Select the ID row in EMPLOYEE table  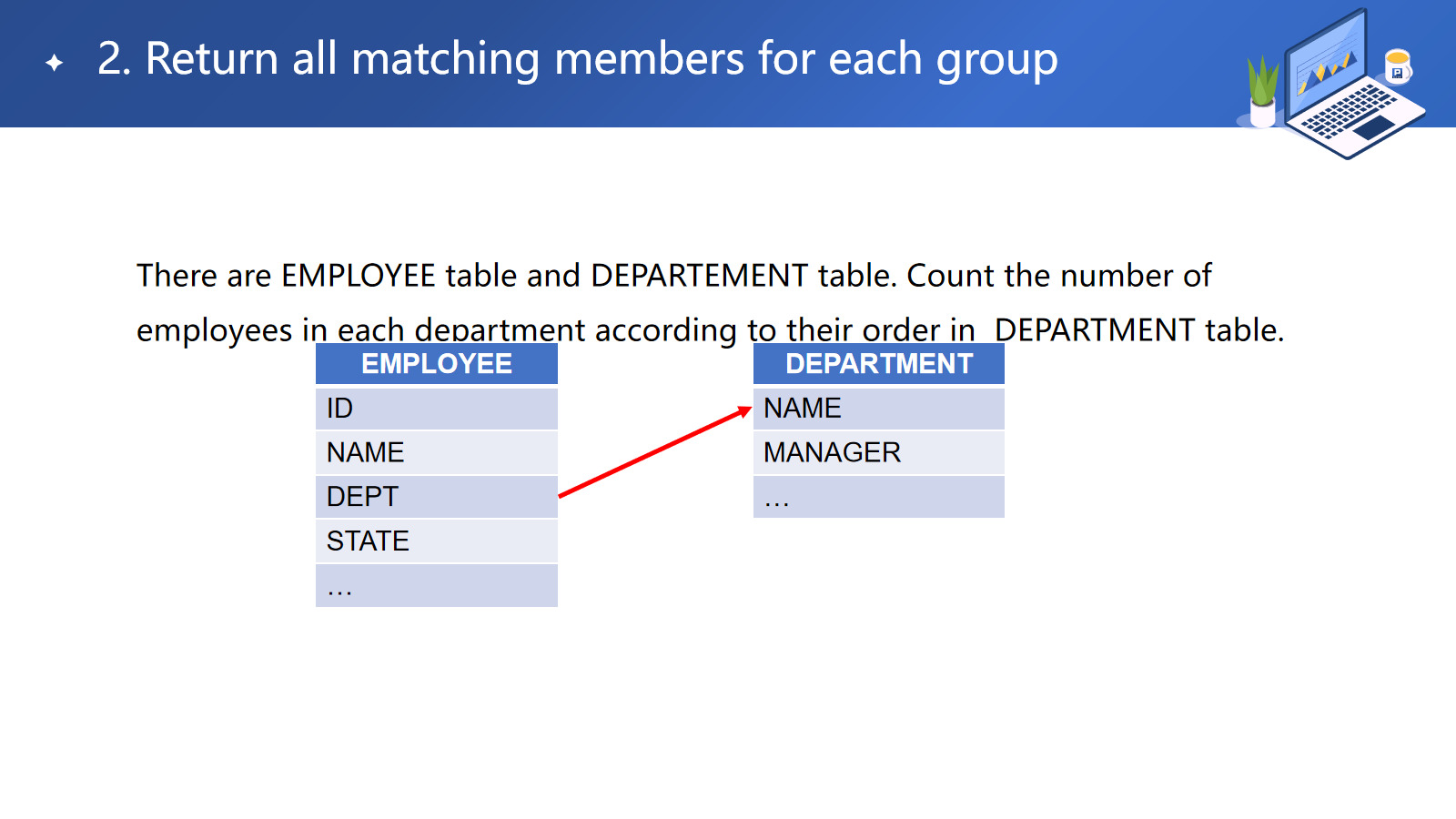pyautogui.click(x=436, y=409)
